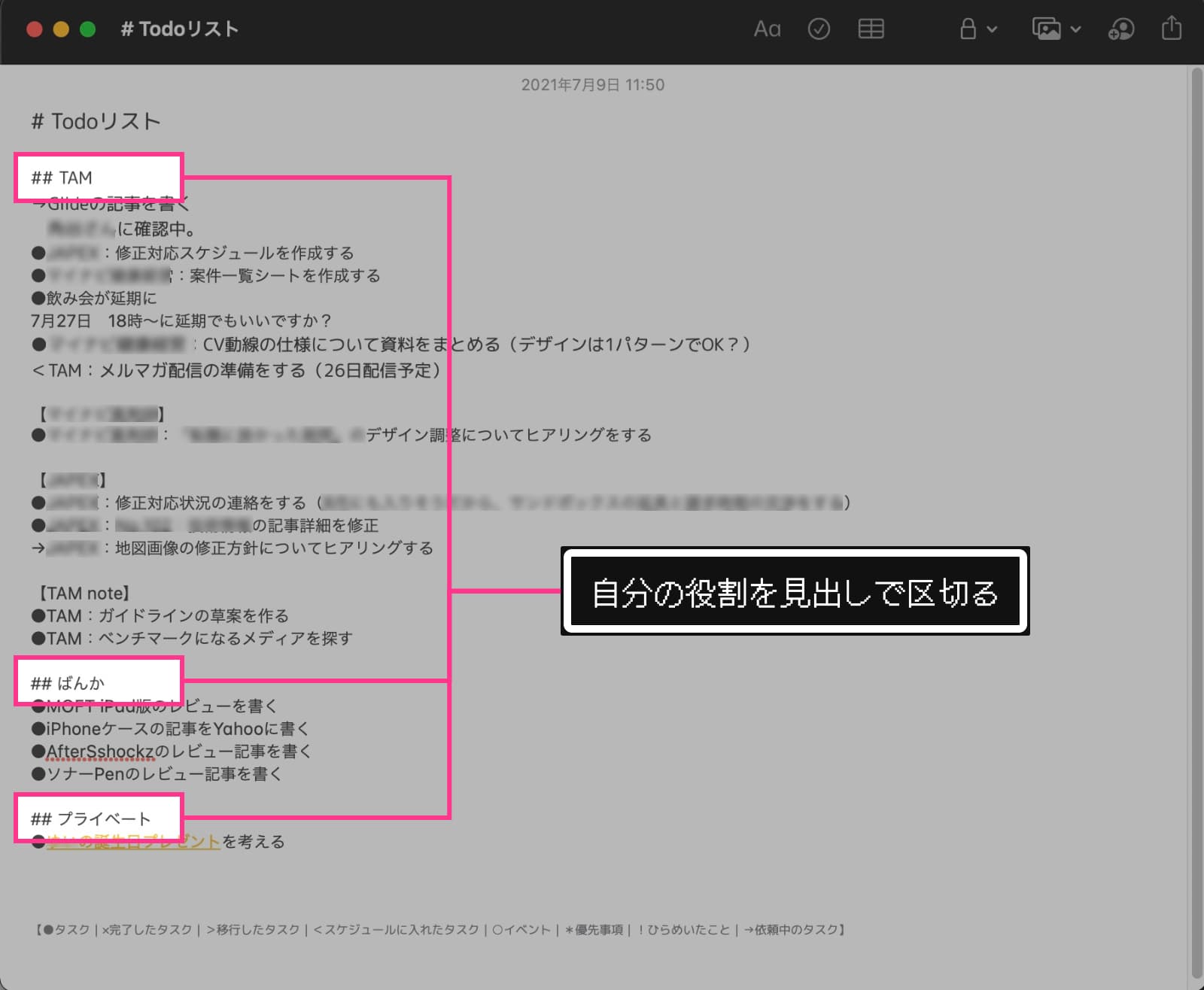1204x990 pixels.
Task: Click the line 'CV動線の仕様について資料をまとめる'
Action: pos(351,344)
